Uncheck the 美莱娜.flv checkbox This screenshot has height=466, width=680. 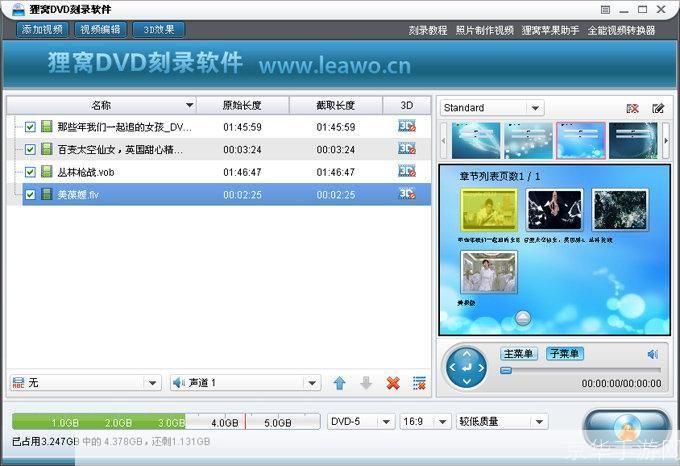pyautogui.click(x=30, y=195)
